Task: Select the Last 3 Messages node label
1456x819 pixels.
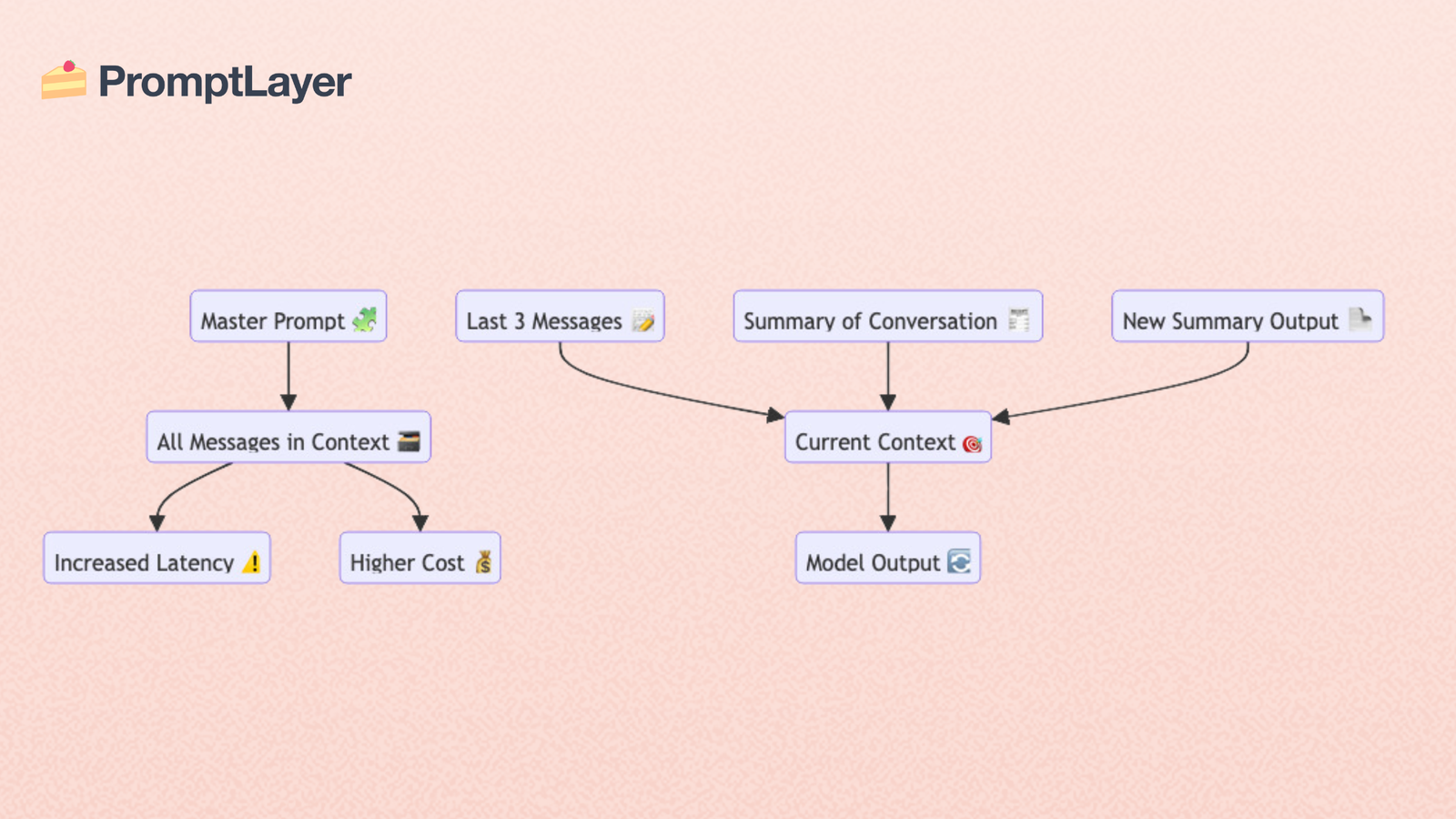Action: click(543, 321)
